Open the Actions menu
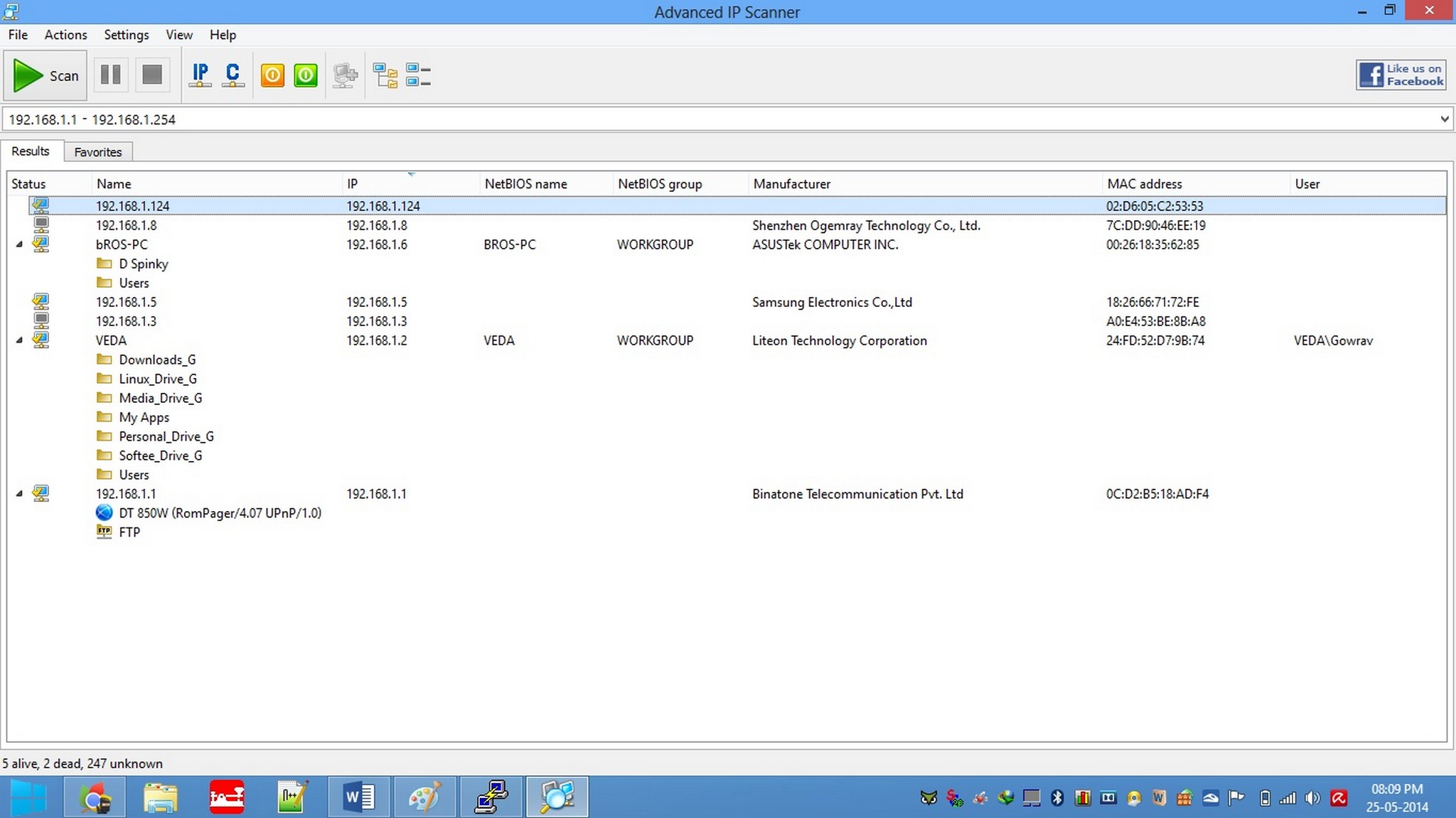 [x=66, y=34]
